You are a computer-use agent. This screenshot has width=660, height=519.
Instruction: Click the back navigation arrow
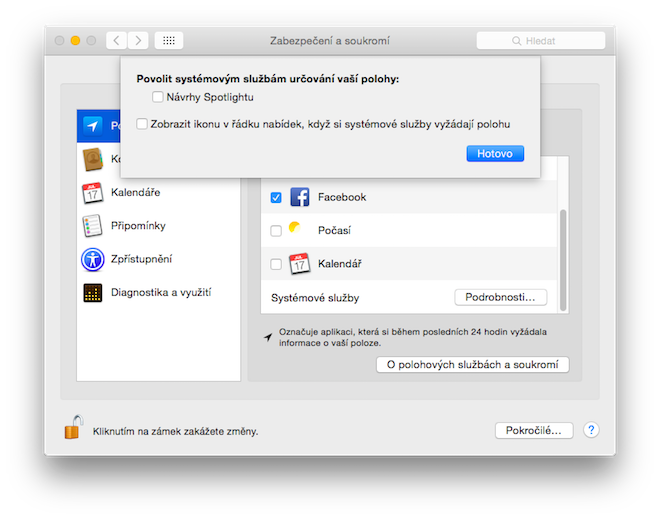pos(117,41)
